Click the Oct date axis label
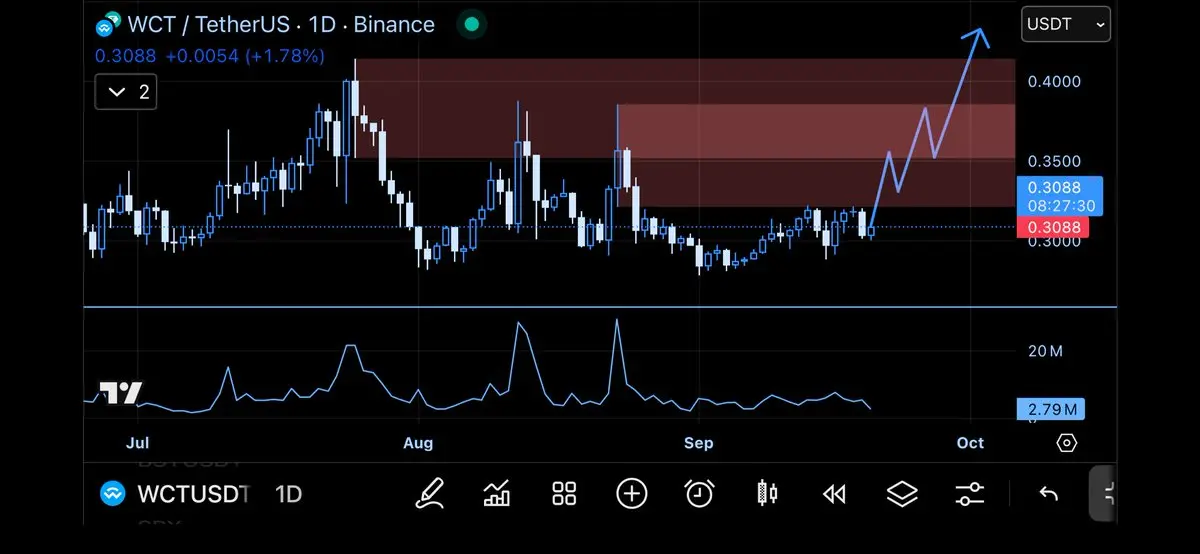Image resolution: width=1200 pixels, height=554 pixels. click(x=970, y=442)
